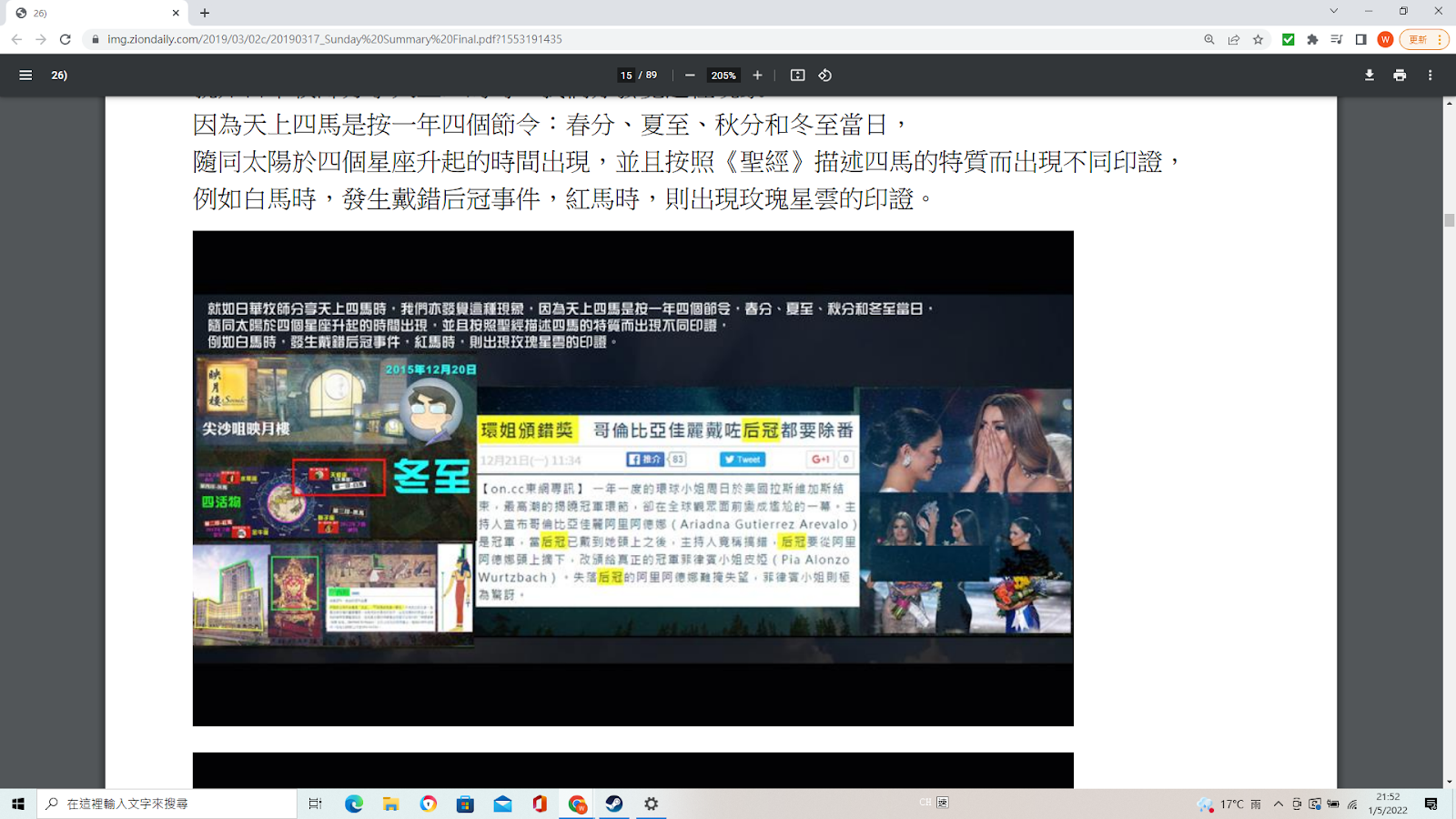The width and height of the screenshot is (1456, 819).
Task: Open the notification center icon
Action: 1431,804
